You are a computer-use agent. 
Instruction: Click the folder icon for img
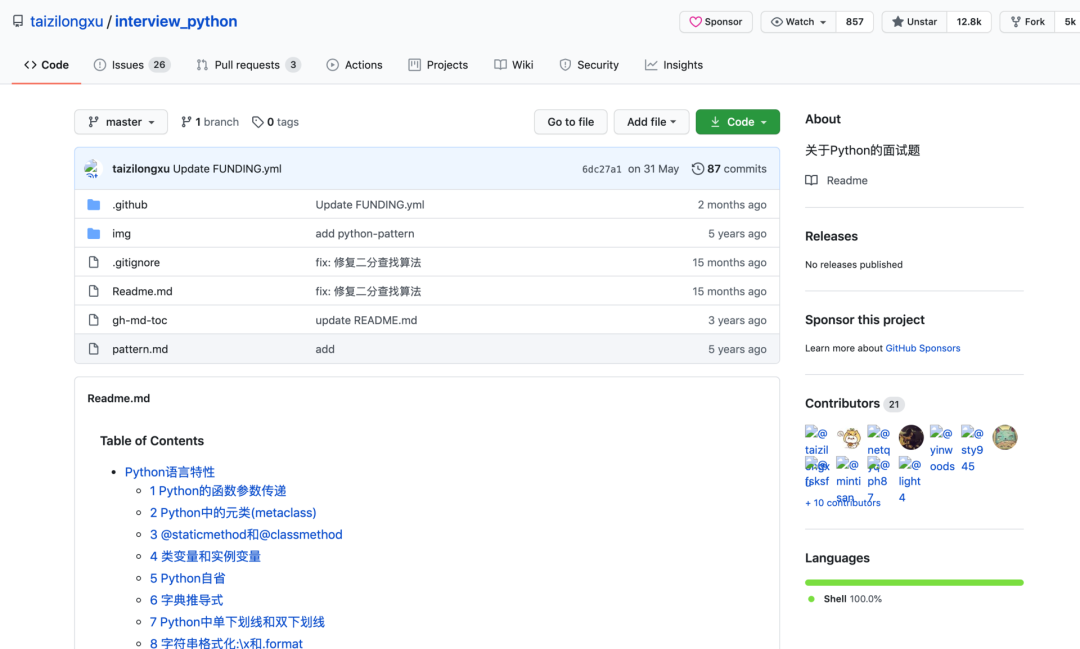(94, 234)
